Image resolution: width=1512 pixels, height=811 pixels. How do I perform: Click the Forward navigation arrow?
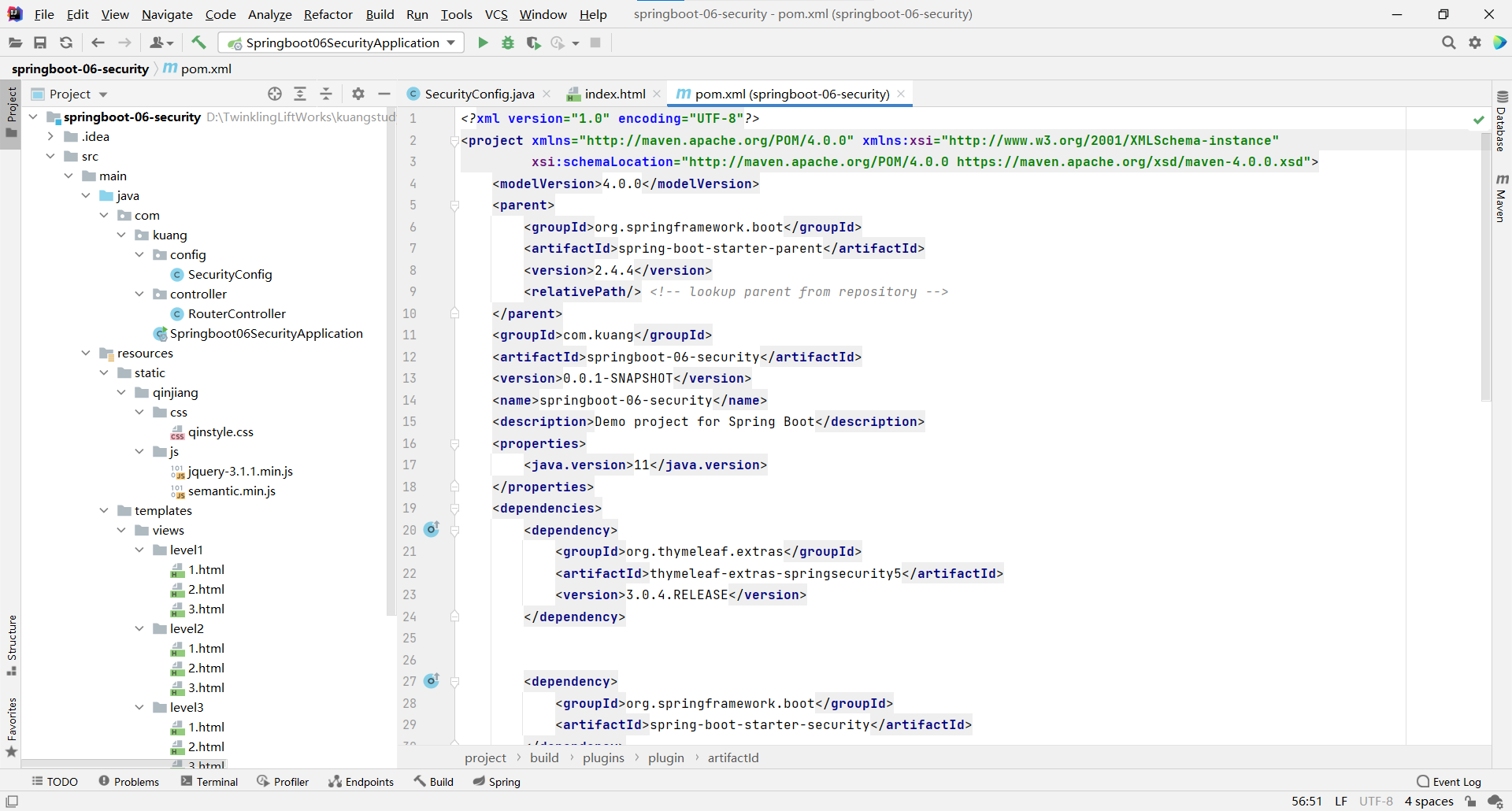124,43
